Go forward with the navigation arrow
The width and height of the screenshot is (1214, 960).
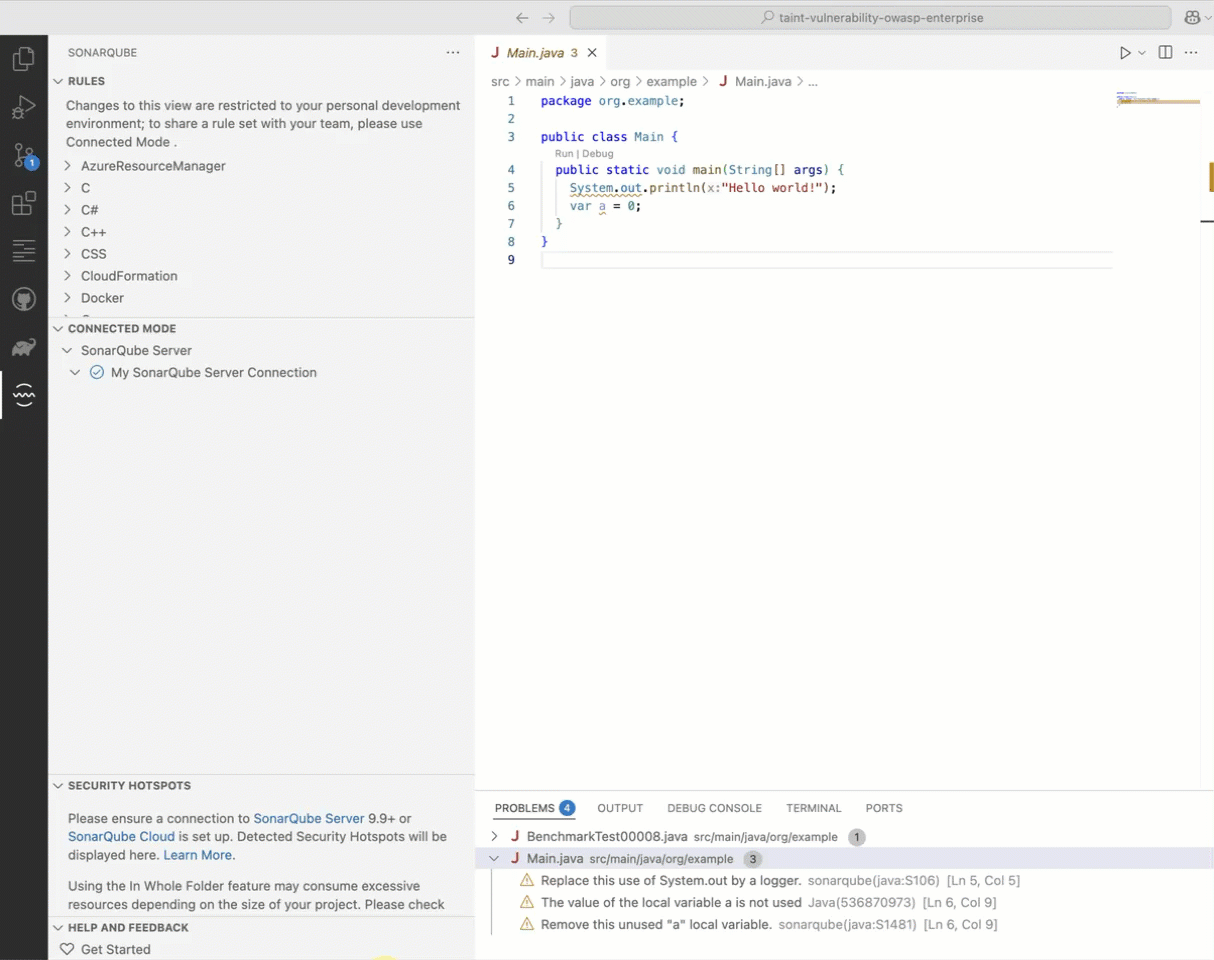548,18
